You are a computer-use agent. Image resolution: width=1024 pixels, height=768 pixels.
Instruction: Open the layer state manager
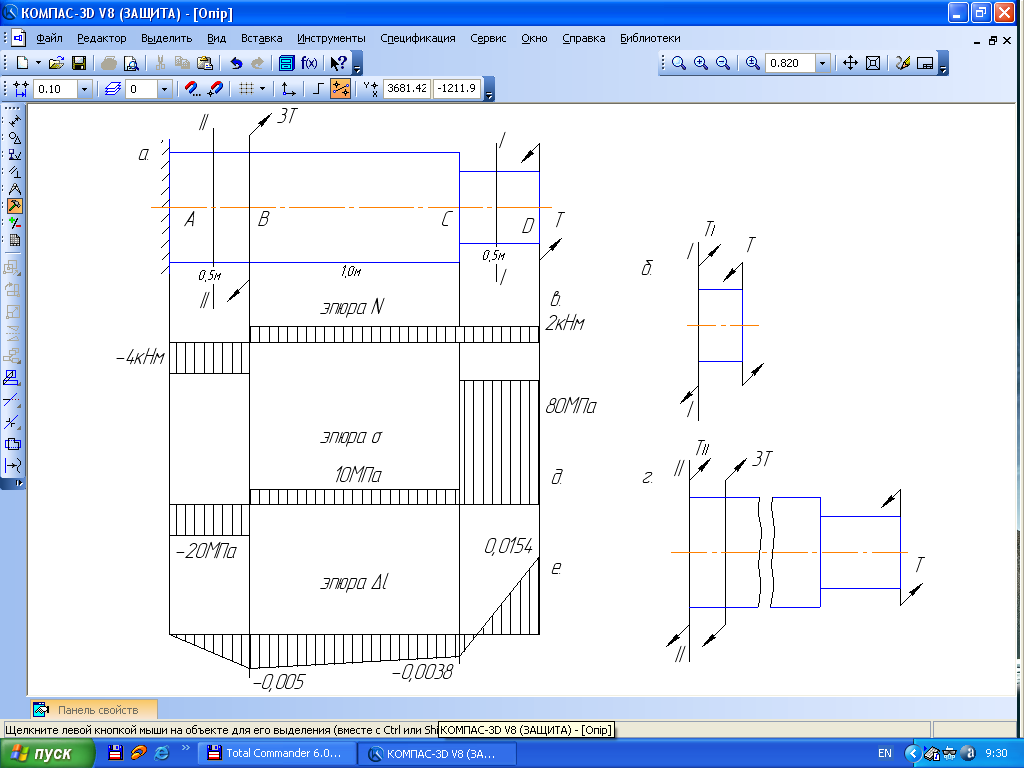point(113,89)
